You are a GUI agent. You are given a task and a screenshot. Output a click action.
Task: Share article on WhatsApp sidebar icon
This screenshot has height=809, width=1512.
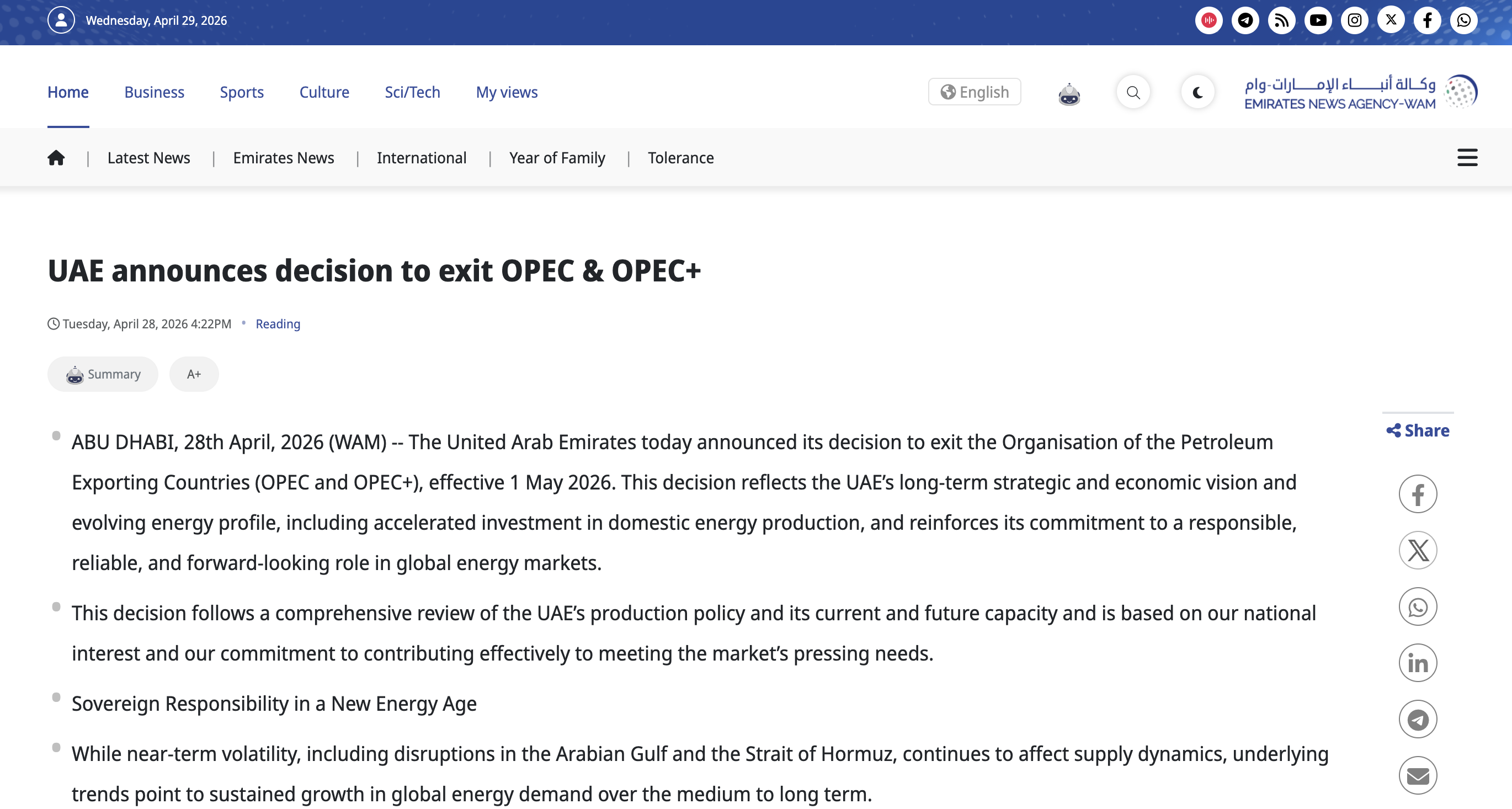tap(1418, 606)
